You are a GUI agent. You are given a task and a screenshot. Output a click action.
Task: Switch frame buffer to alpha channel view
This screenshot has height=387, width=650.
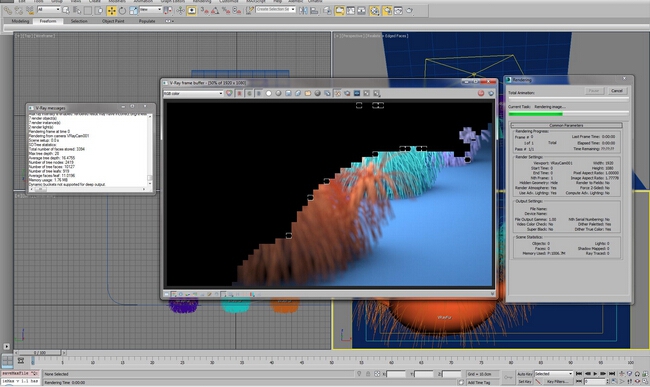[269, 93]
